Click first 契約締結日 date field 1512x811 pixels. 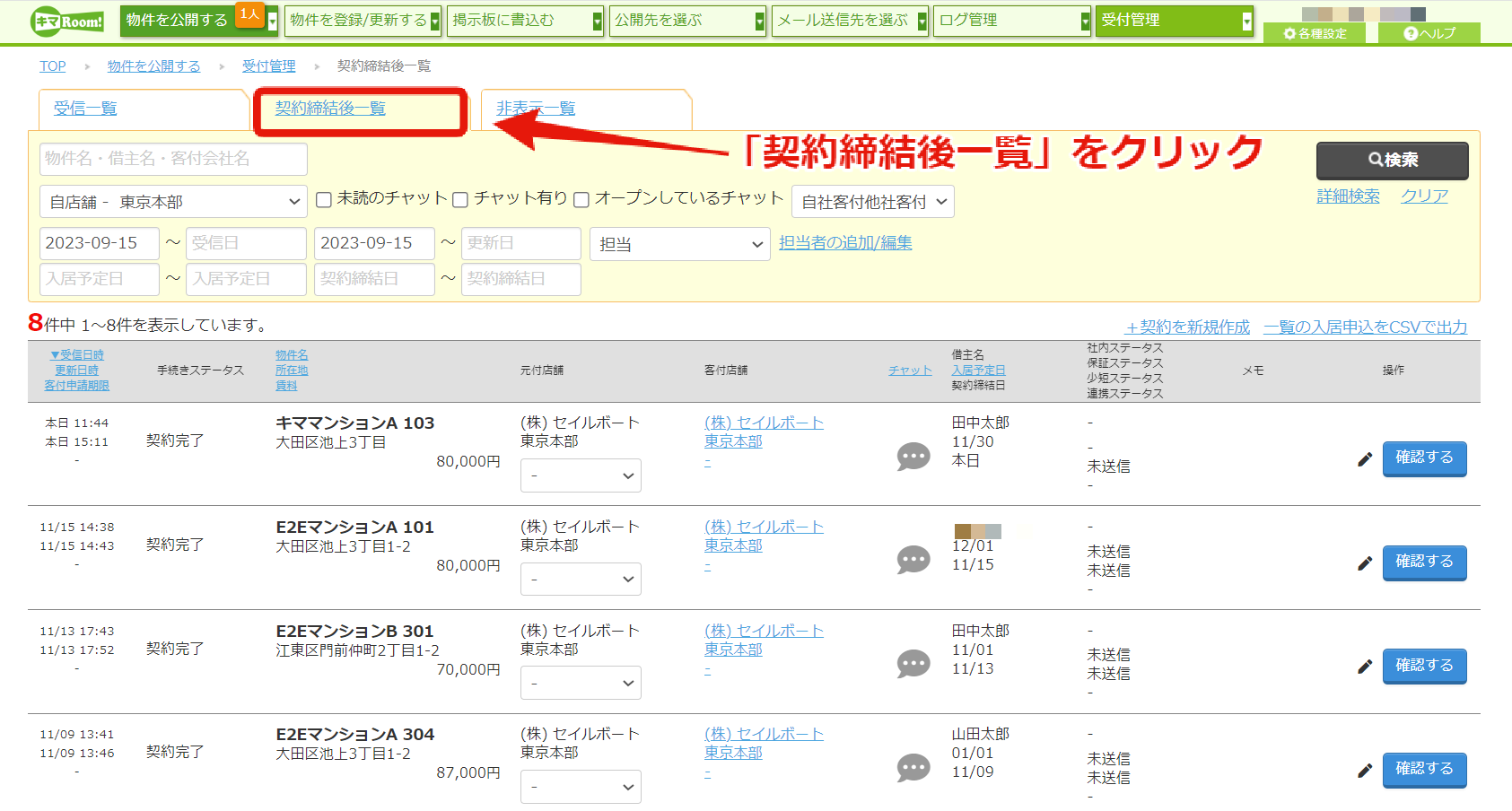374,279
